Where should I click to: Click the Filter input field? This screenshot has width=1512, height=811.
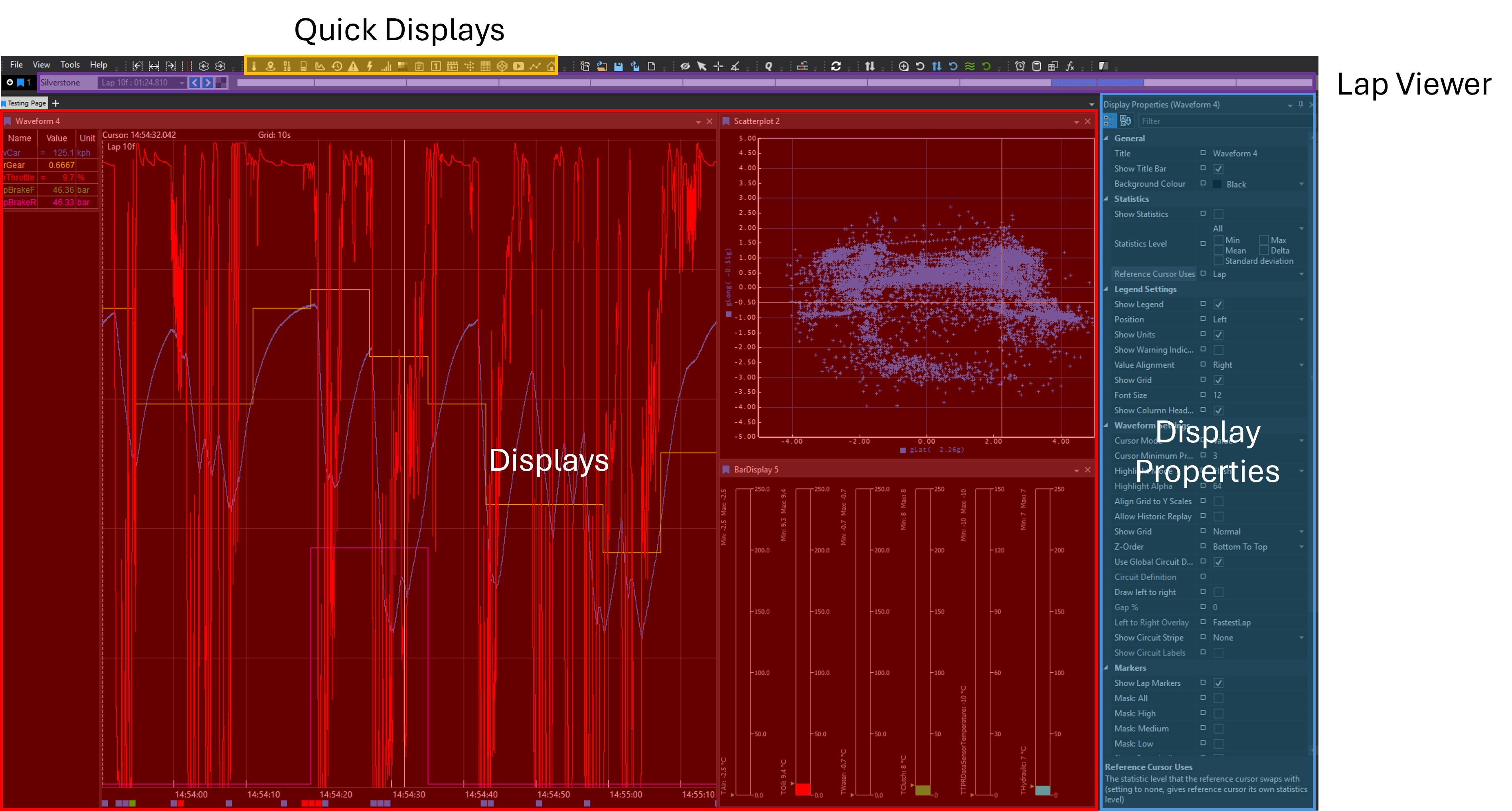tap(1221, 121)
